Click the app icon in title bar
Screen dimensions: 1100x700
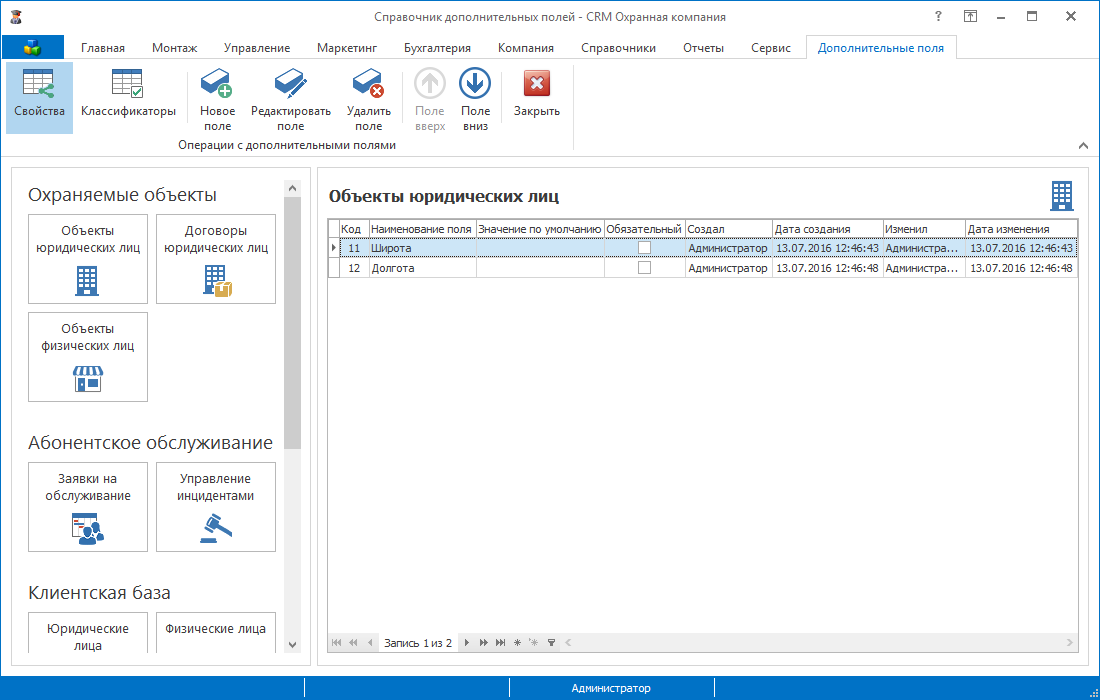pyautogui.click(x=15, y=17)
